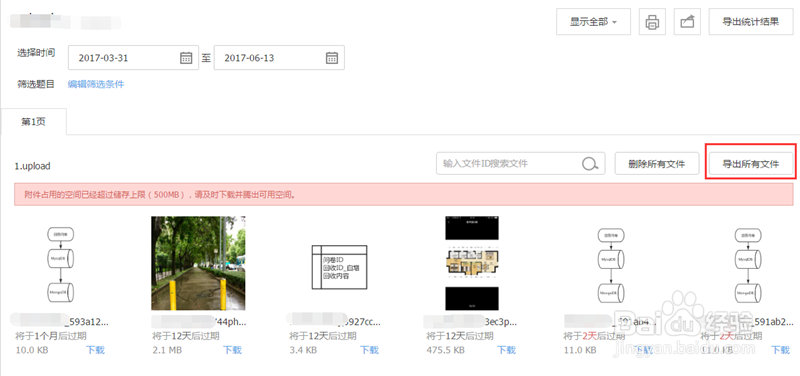
Task: Open the 编辑筛选条件 link
Action: click(x=96, y=84)
